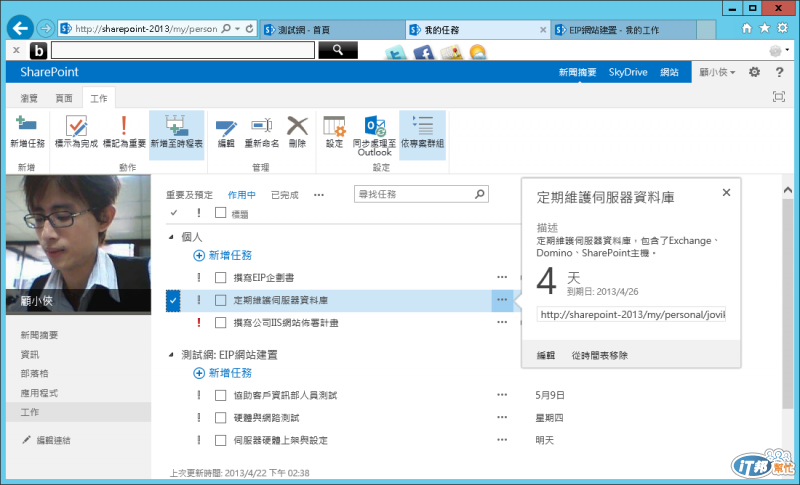Click 編輯 in the callout footer
The height and width of the screenshot is (485, 800).
coord(546,355)
